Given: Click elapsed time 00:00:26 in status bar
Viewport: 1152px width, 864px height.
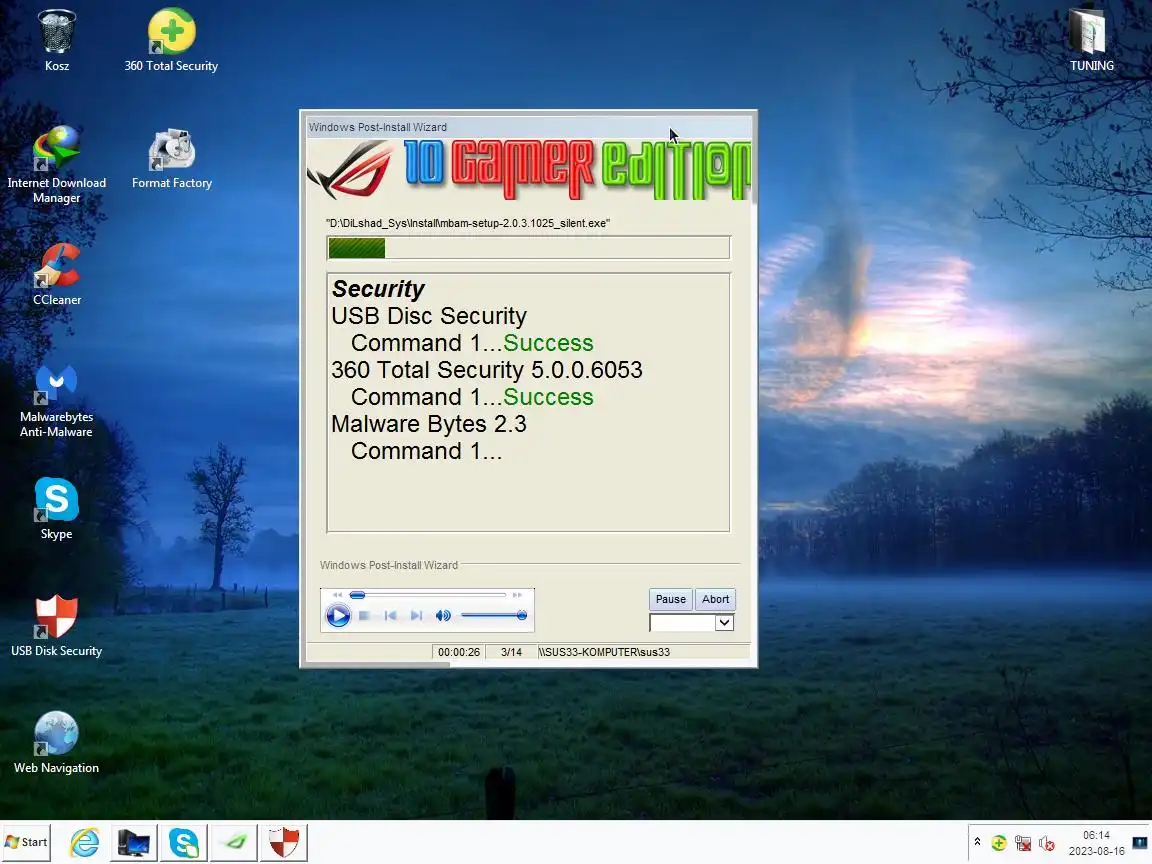Looking at the screenshot, I should [x=458, y=652].
